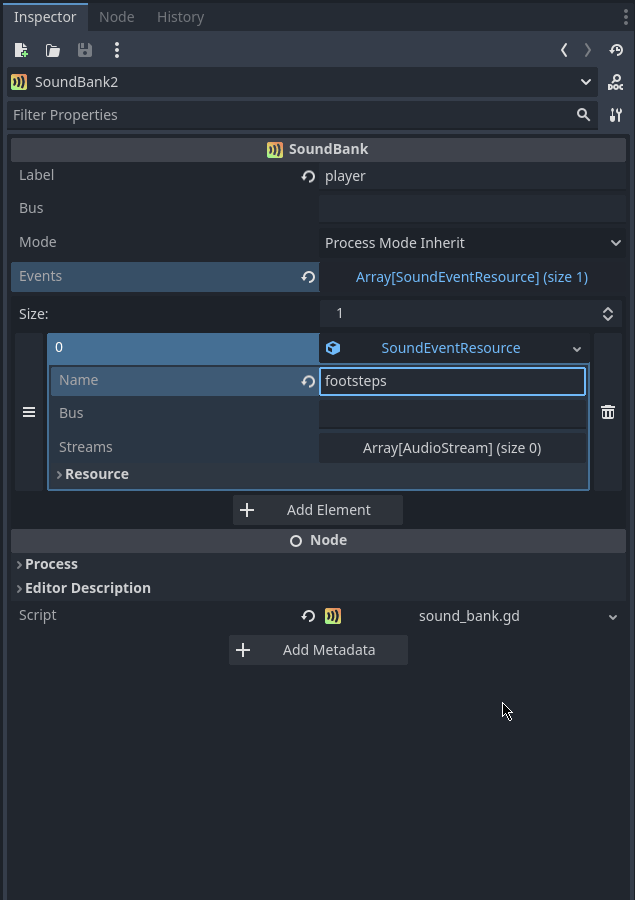Click the save resource disk icon

[85, 50]
